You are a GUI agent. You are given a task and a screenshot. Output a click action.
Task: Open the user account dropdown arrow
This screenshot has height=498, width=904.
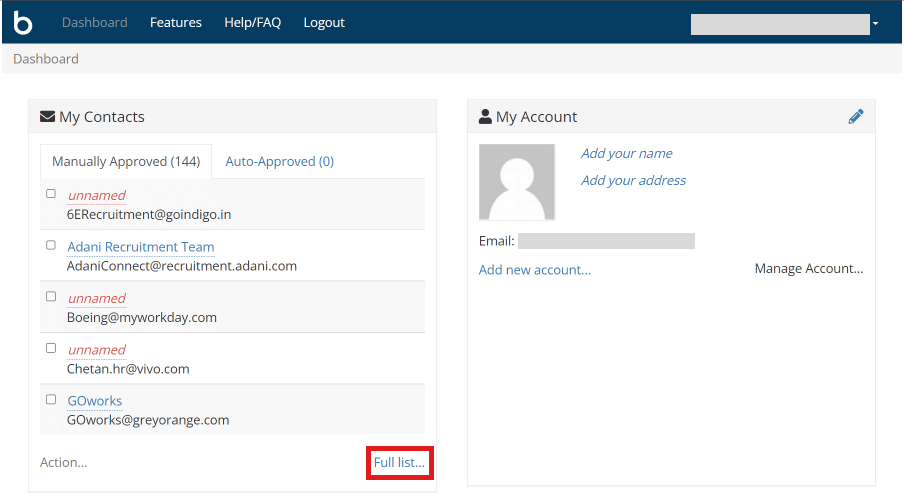point(875,23)
